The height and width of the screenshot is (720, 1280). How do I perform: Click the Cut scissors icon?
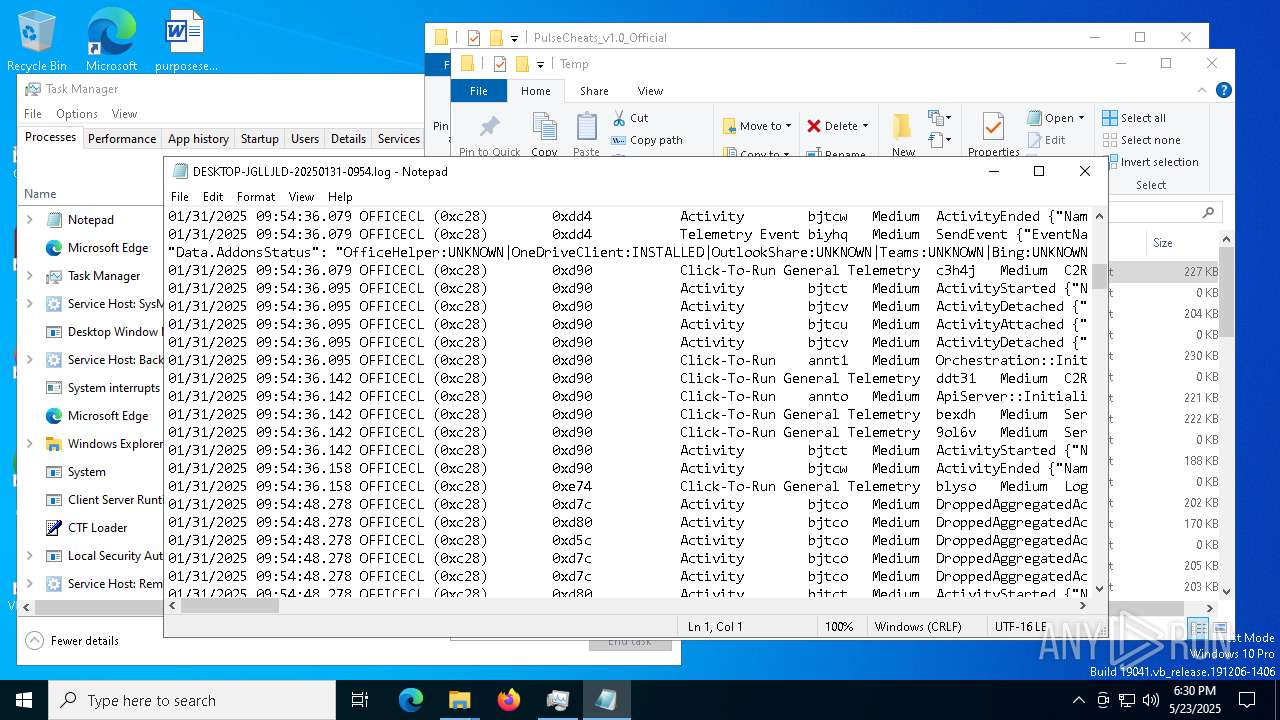619,118
